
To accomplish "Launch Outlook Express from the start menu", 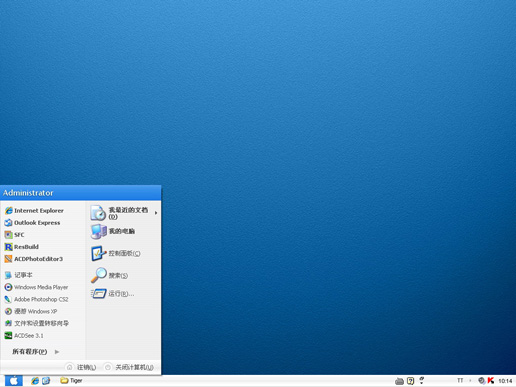I will (32, 223).
